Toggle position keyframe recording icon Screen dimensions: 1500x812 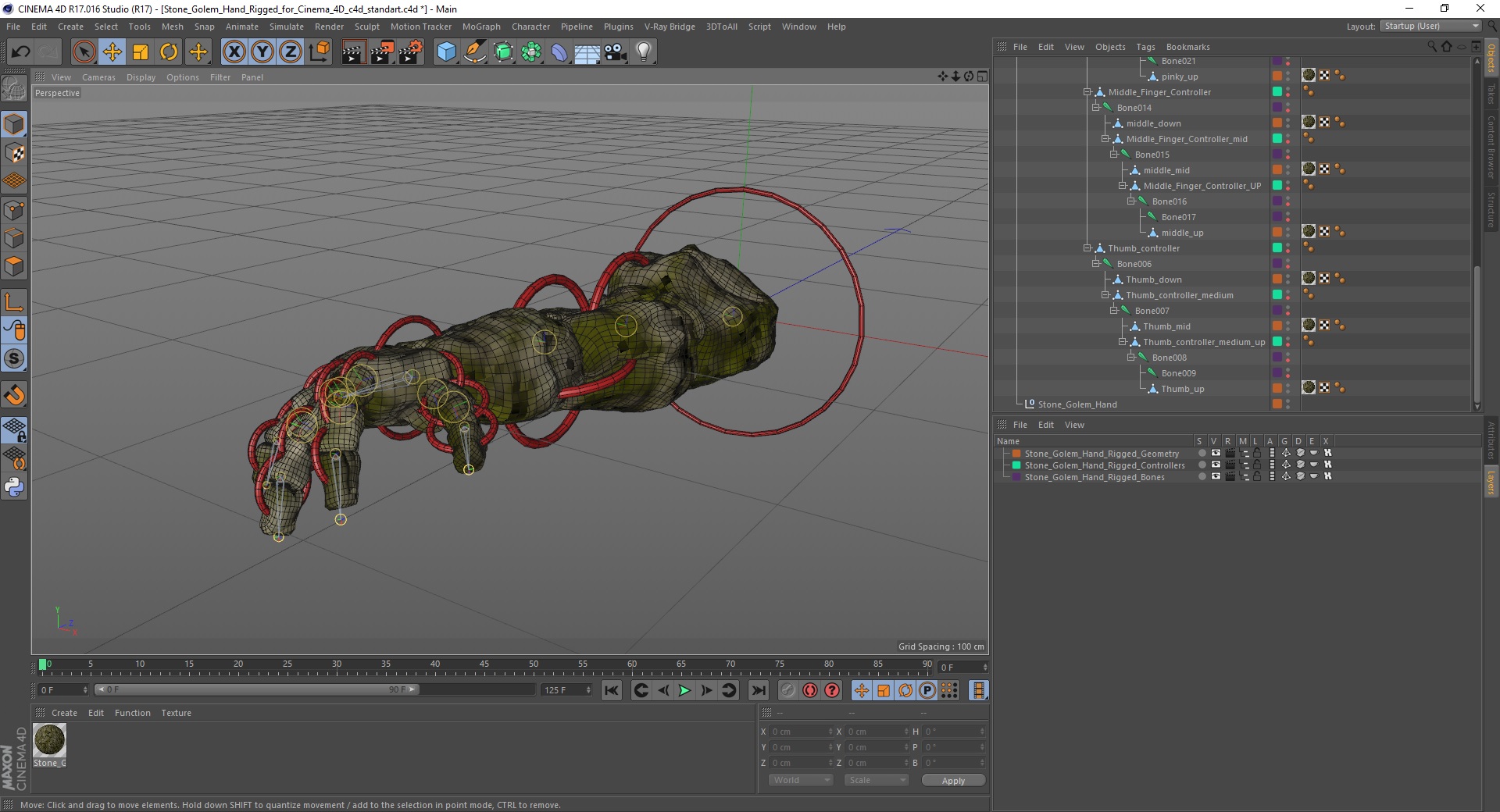pyautogui.click(x=861, y=690)
